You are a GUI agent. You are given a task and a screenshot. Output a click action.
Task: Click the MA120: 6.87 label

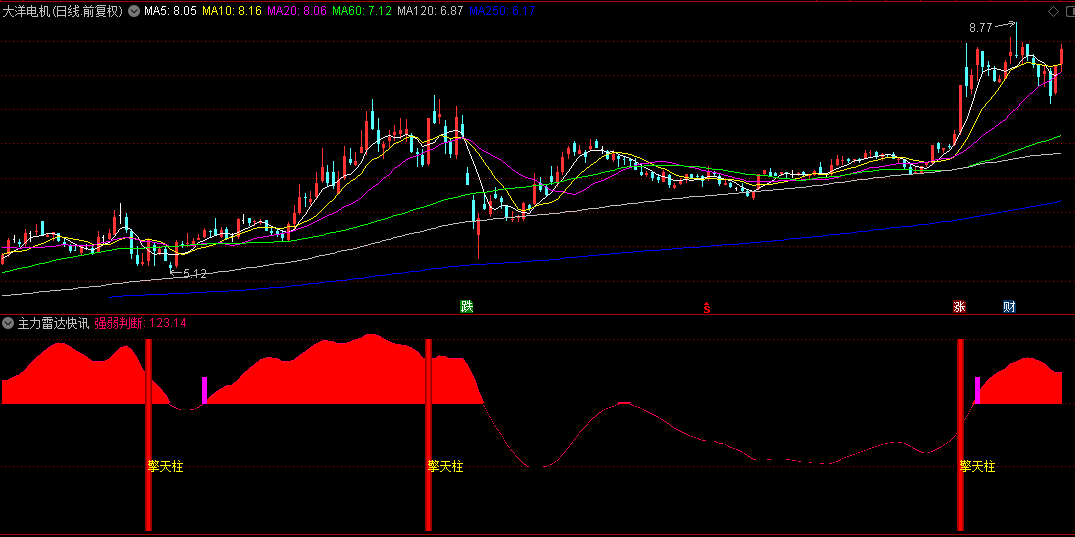(x=431, y=11)
